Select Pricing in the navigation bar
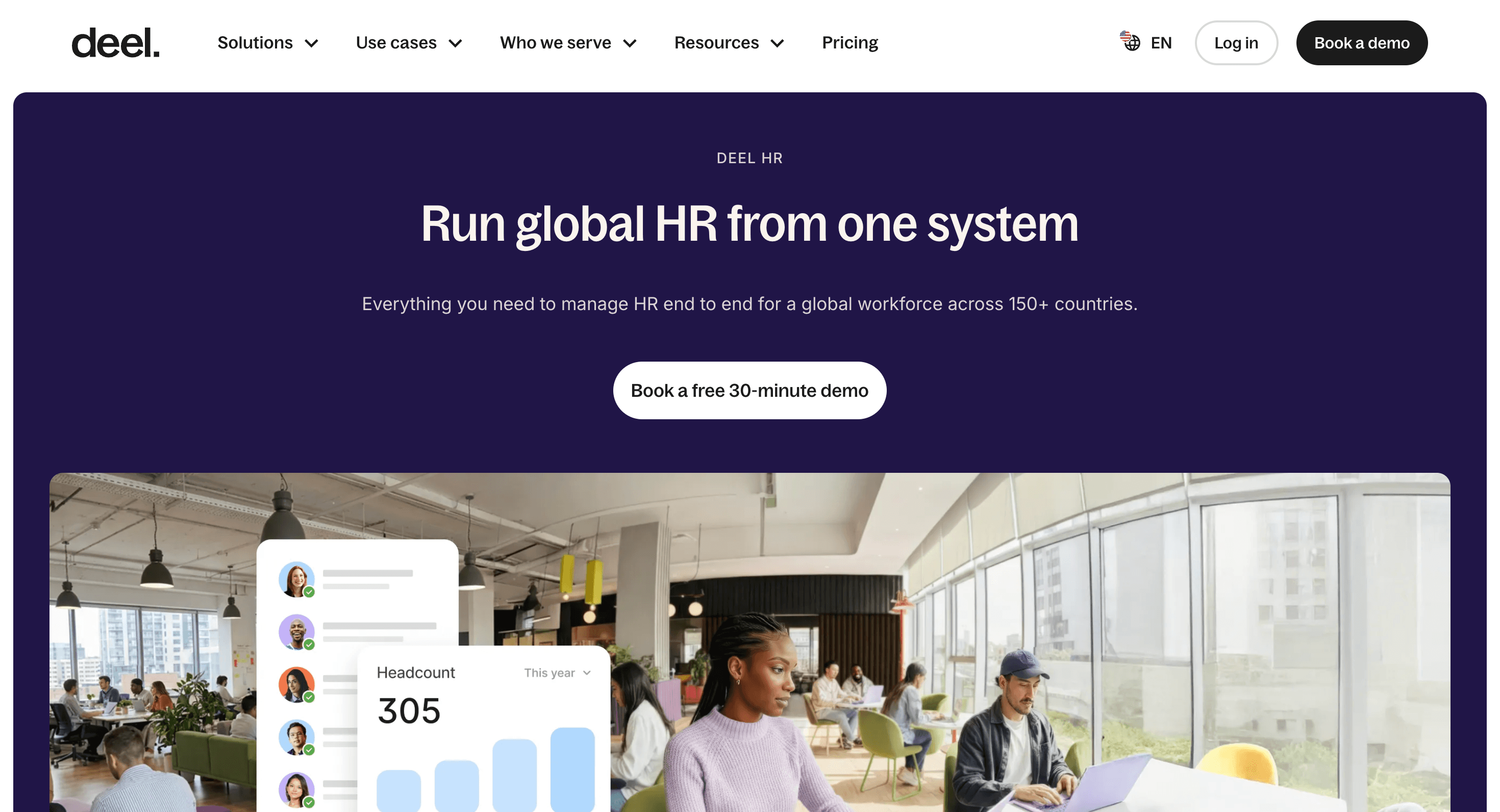Viewport: 1500px width, 812px height. coord(849,42)
